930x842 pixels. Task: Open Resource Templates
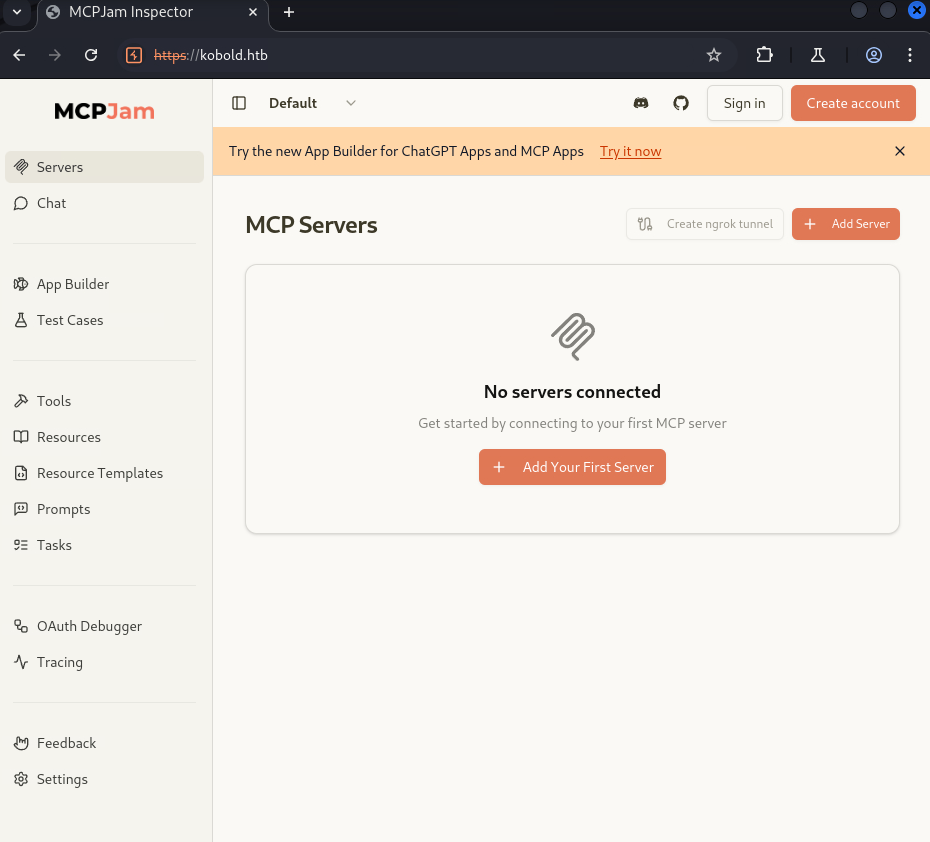[x=100, y=473]
